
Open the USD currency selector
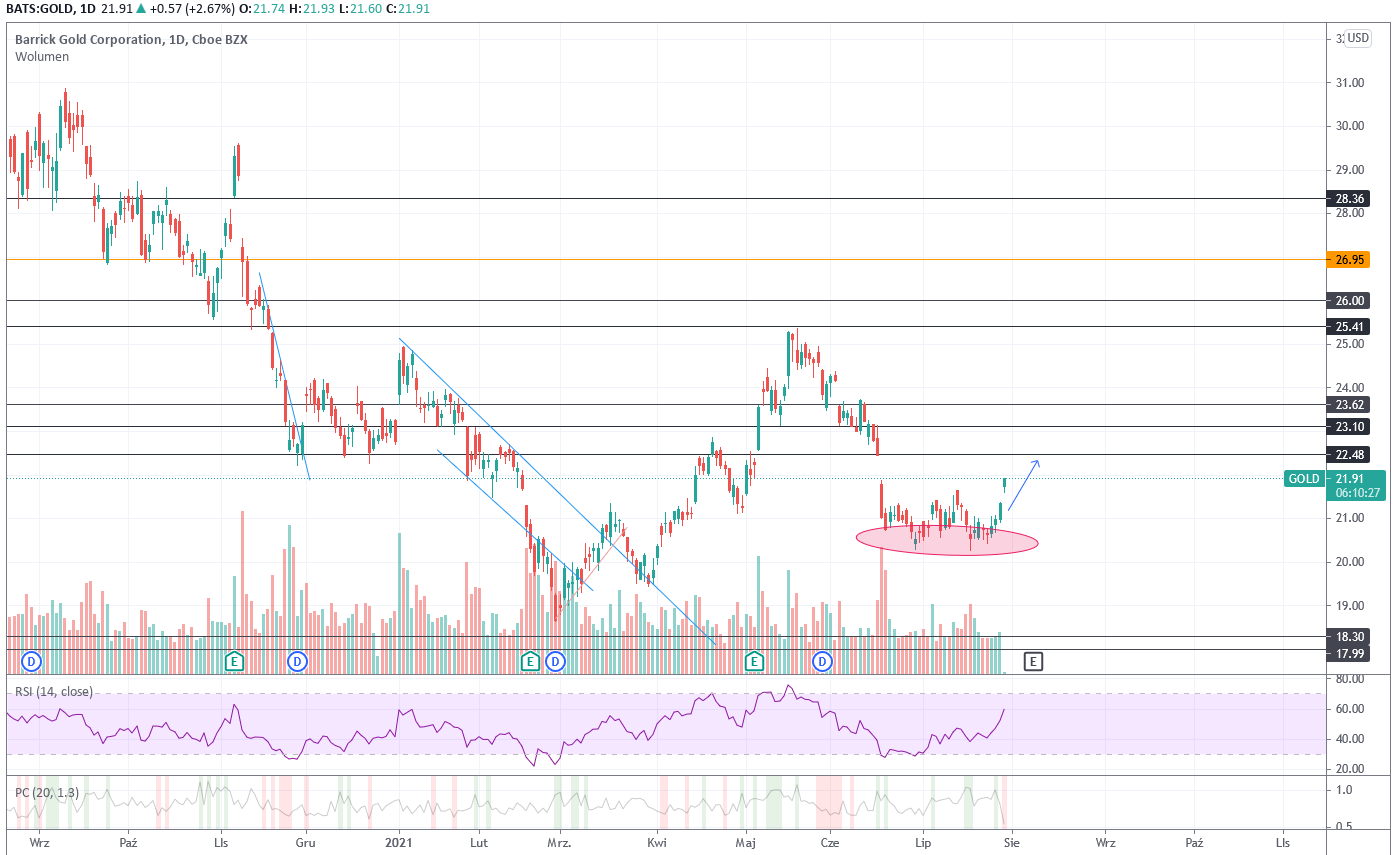1357,39
